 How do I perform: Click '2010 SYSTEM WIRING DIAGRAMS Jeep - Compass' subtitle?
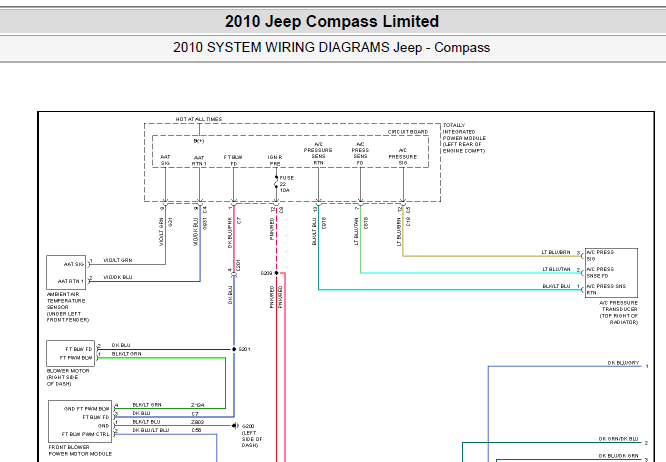(x=331, y=48)
